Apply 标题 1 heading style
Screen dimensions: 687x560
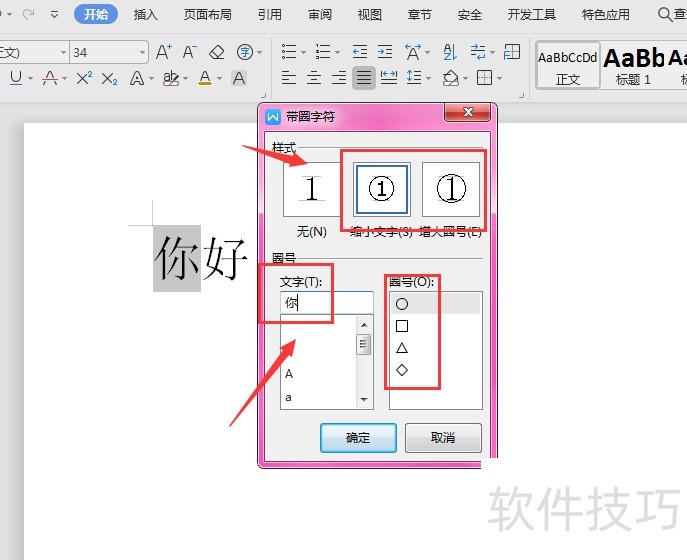coord(633,66)
